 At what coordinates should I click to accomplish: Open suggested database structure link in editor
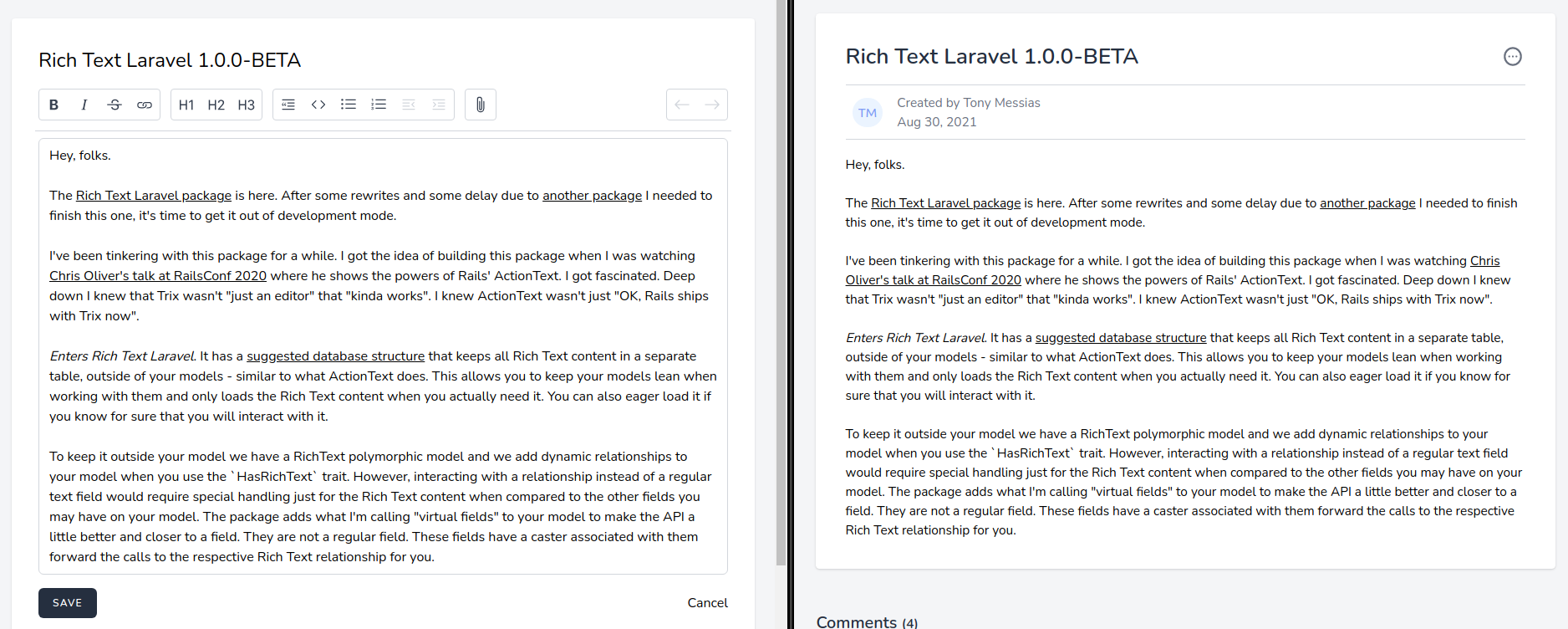[x=335, y=356]
